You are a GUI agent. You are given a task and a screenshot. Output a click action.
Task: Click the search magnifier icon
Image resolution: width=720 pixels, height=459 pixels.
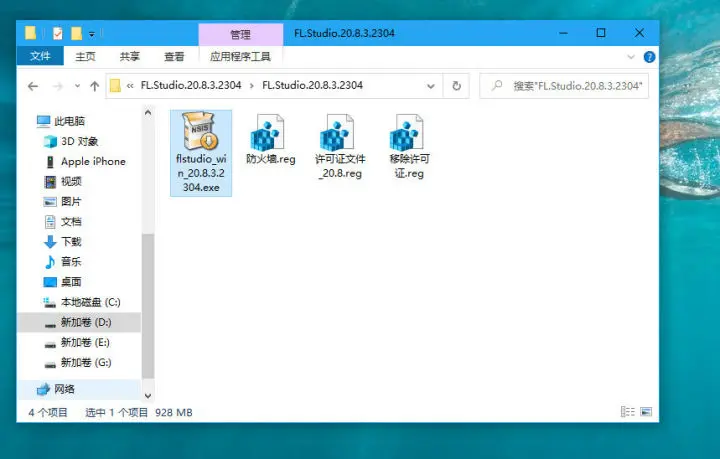[497, 85]
